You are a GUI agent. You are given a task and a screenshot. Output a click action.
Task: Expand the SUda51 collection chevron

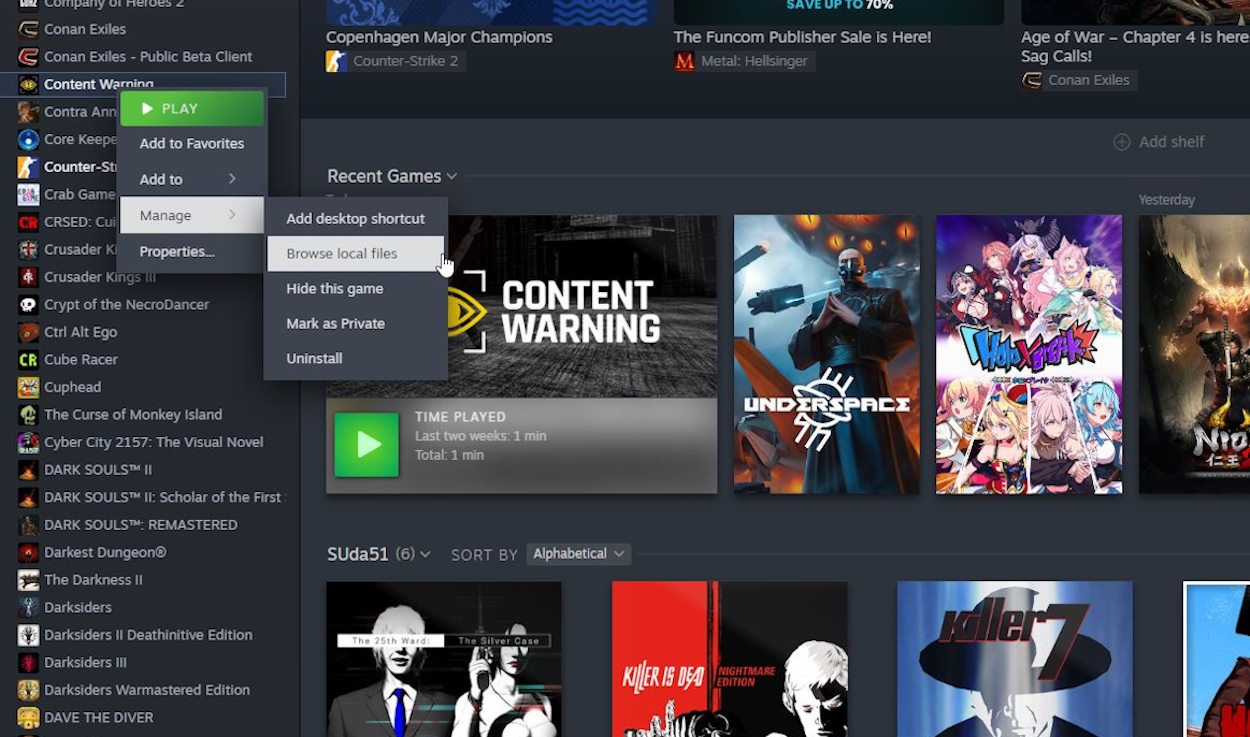point(426,555)
